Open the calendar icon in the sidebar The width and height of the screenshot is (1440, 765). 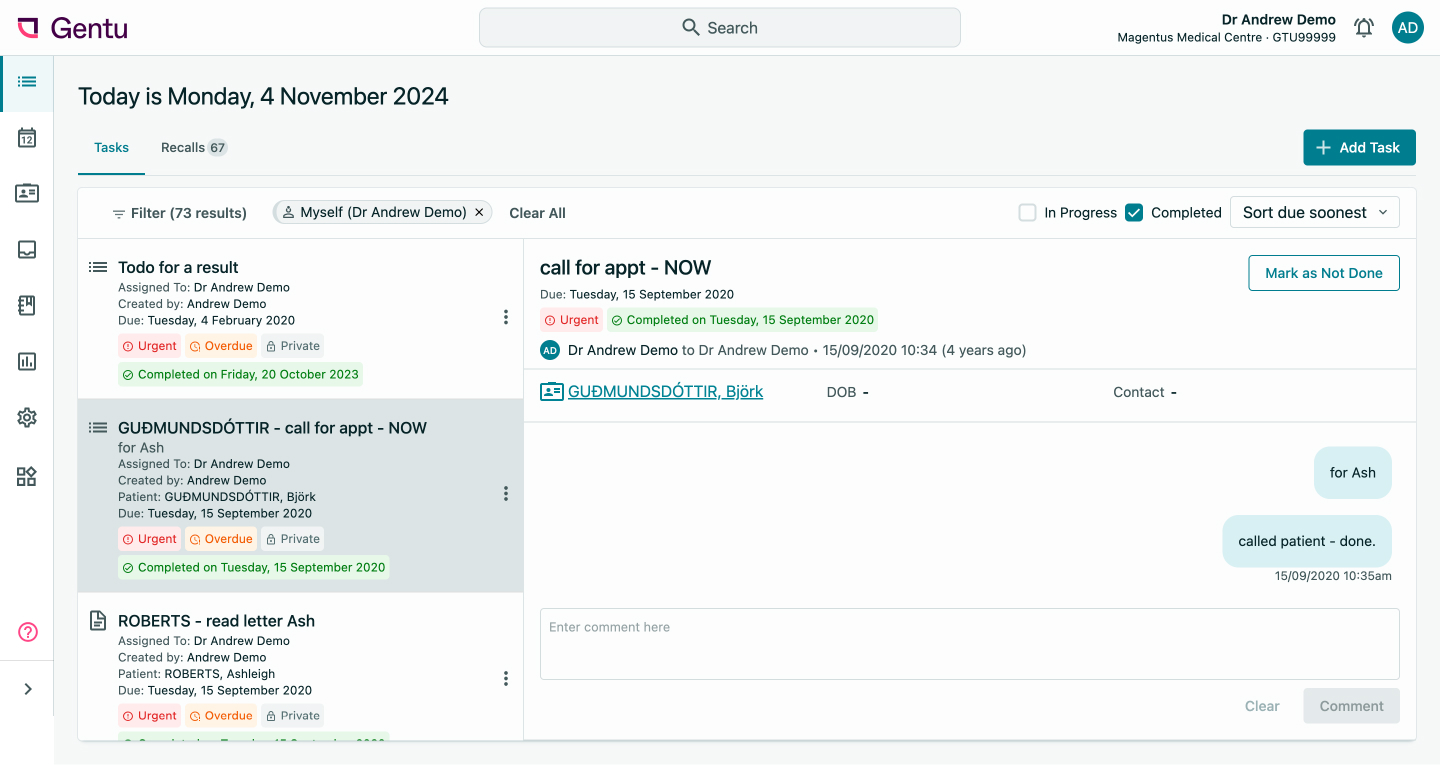pyautogui.click(x=27, y=138)
